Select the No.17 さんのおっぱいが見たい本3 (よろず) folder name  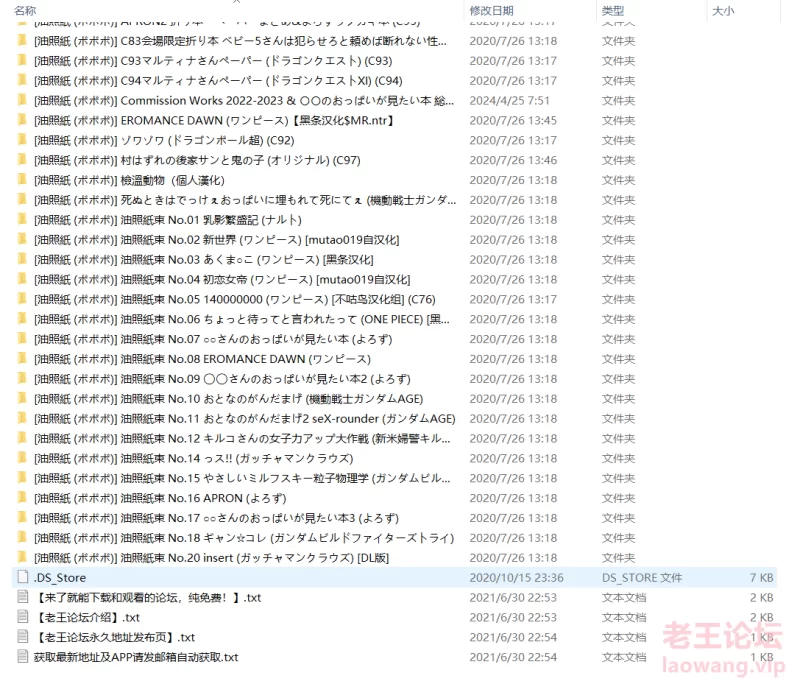pos(216,518)
